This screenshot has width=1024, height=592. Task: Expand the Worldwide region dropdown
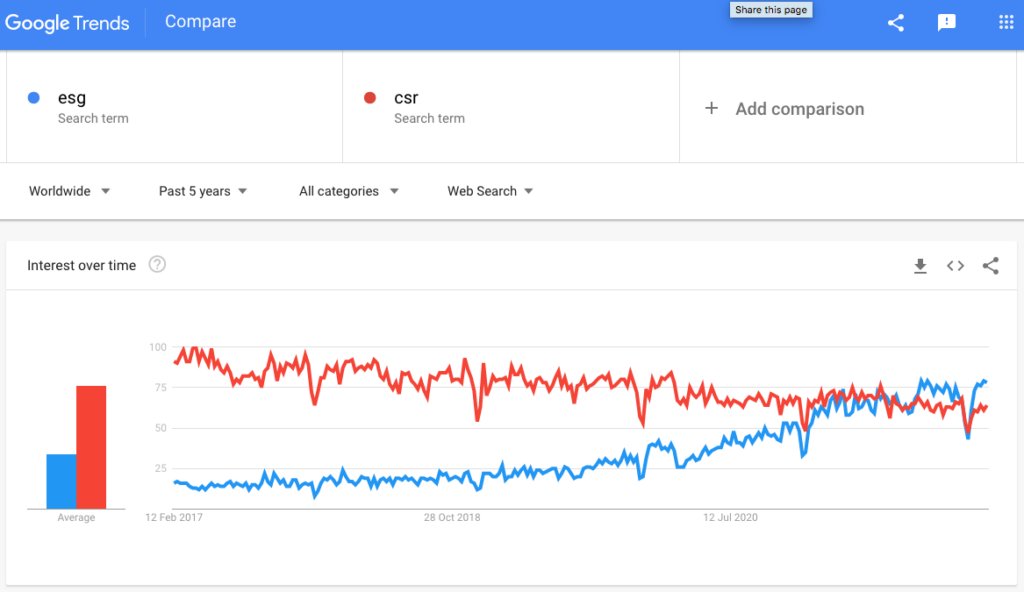click(70, 191)
